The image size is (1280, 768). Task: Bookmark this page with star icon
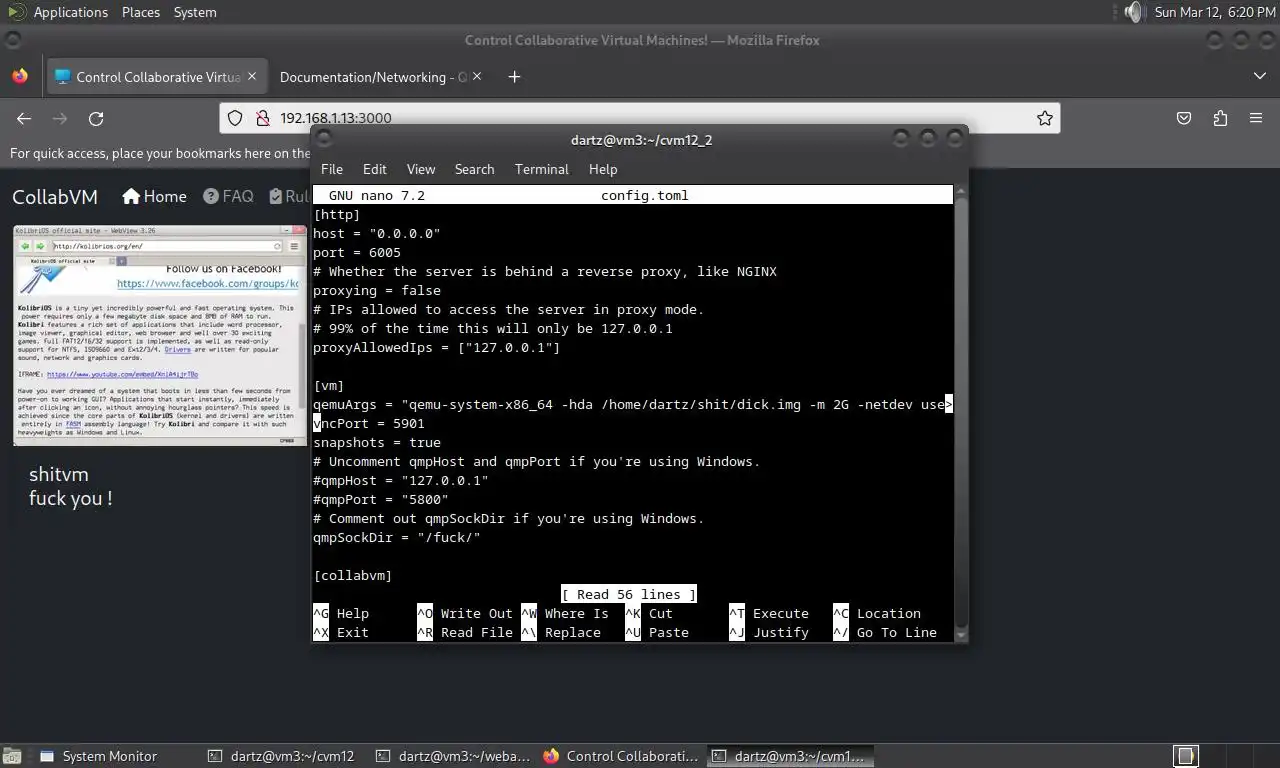[x=1045, y=118]
